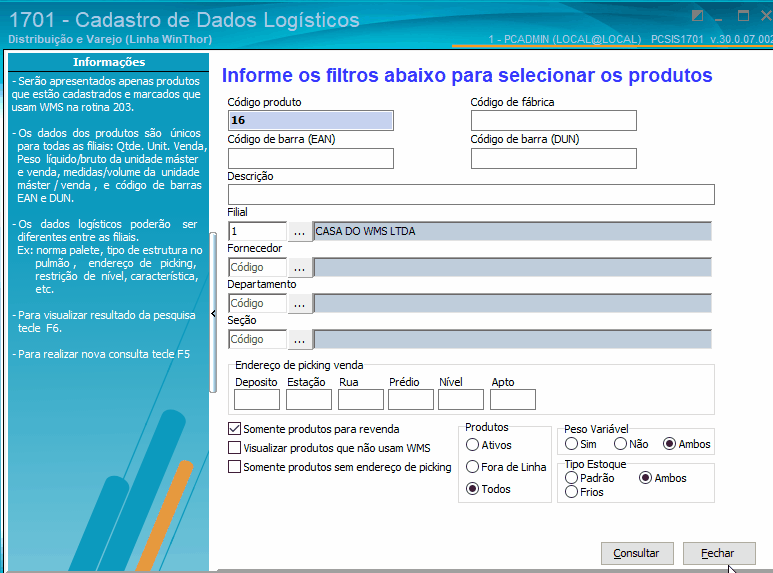Click the Rua picking address field
This screenshot has width=773, height=573.
(x=361, y=399)
